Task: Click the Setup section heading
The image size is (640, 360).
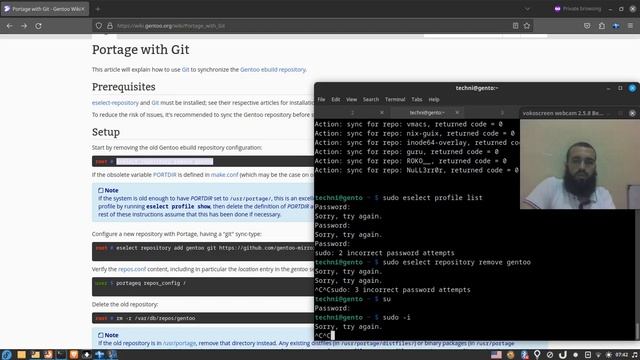Action: (x=106, y=132)
